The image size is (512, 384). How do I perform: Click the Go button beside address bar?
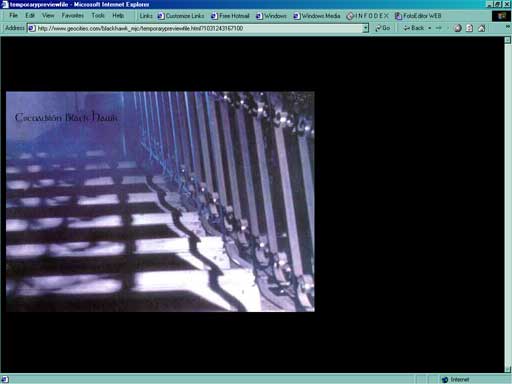383,28
